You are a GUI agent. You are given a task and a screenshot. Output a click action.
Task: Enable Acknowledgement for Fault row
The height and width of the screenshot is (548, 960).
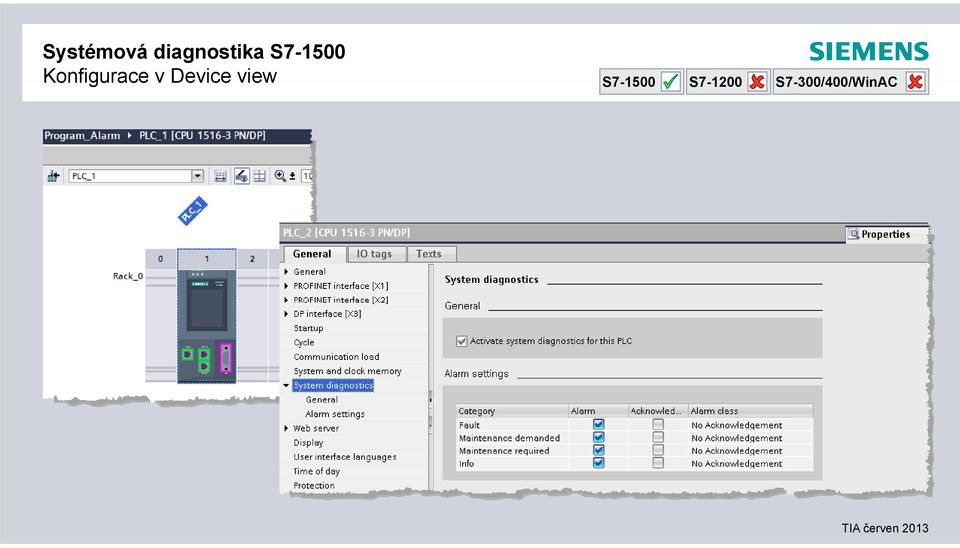click(658, 424)
